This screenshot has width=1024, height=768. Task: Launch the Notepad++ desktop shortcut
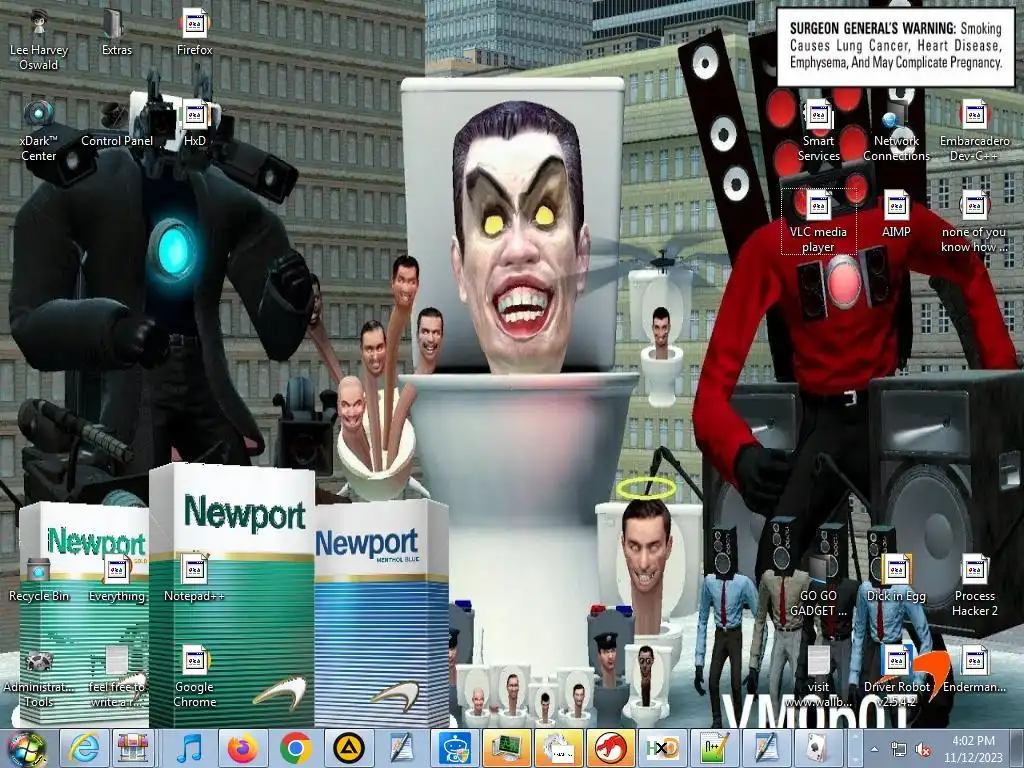(195, 579)
